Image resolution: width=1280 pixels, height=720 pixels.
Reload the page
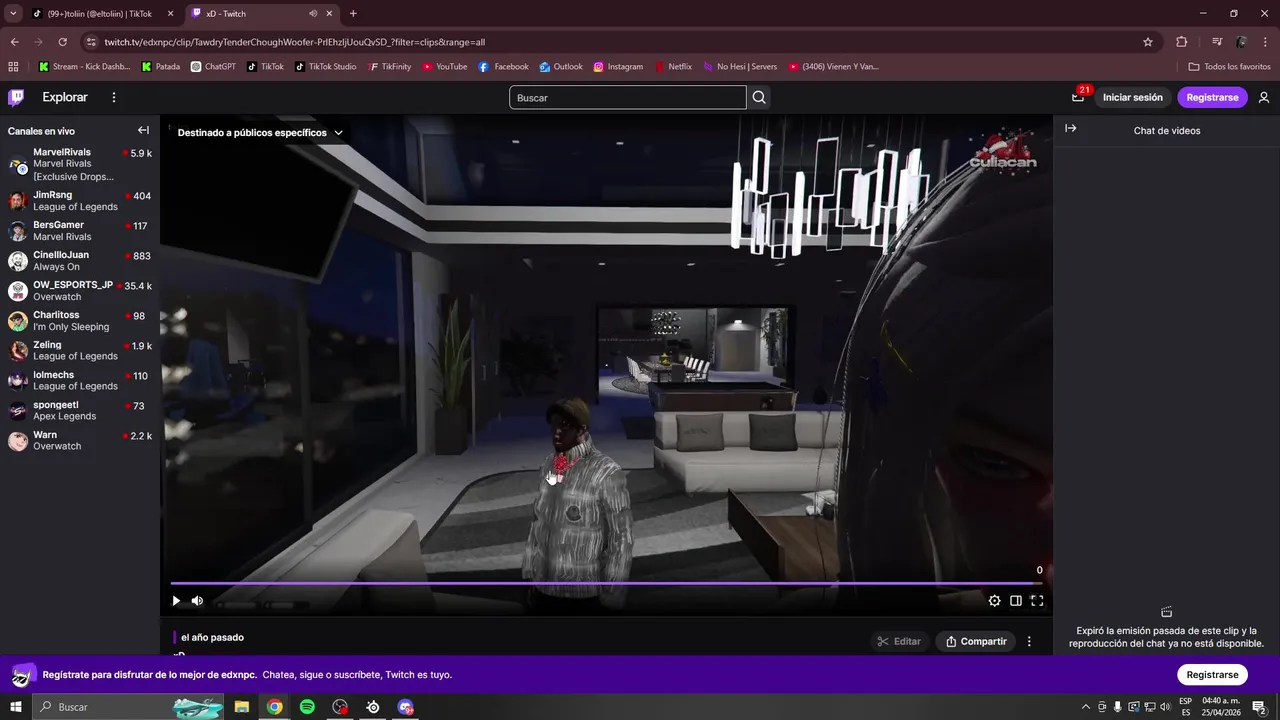point(62,42)
